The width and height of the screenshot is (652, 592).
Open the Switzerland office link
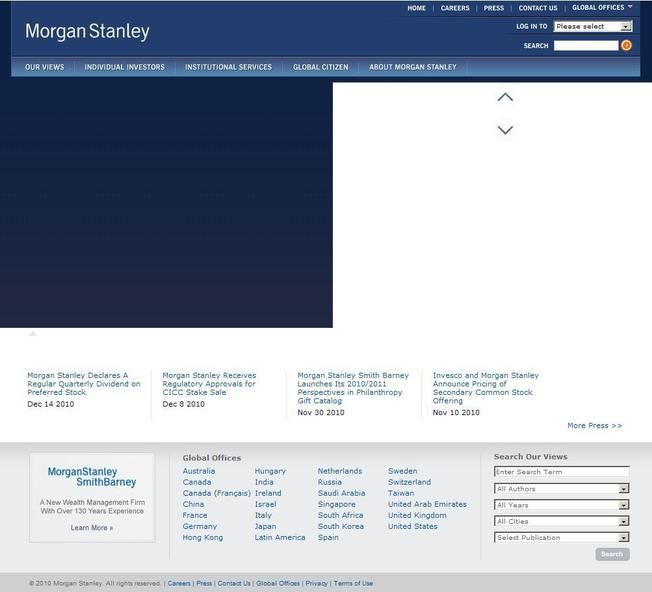pos(410,482)
